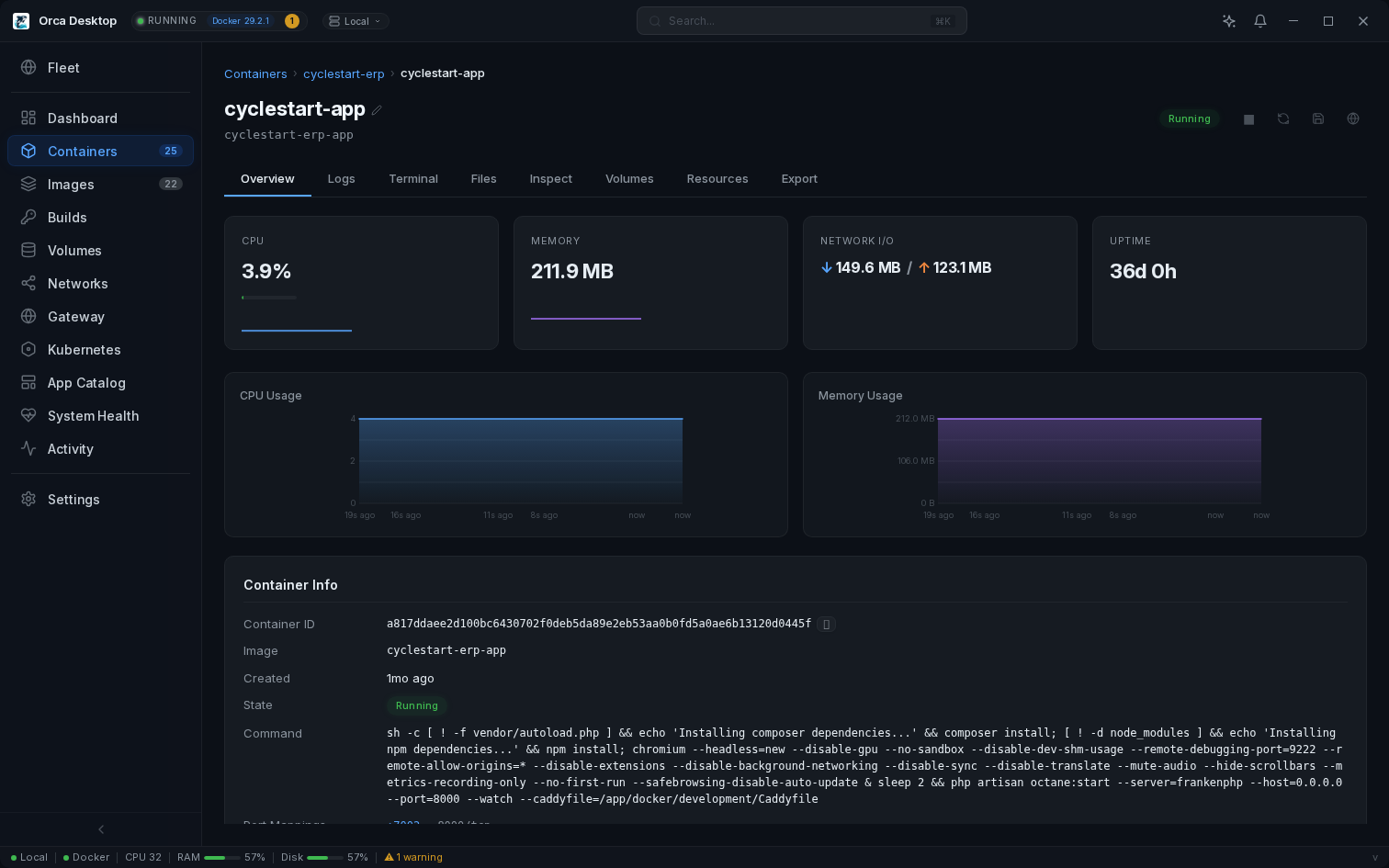Edit container name with pencil icon
The width and height of the screenshot is (1389, 868).
pyautogui.click(x=377, y=110)
